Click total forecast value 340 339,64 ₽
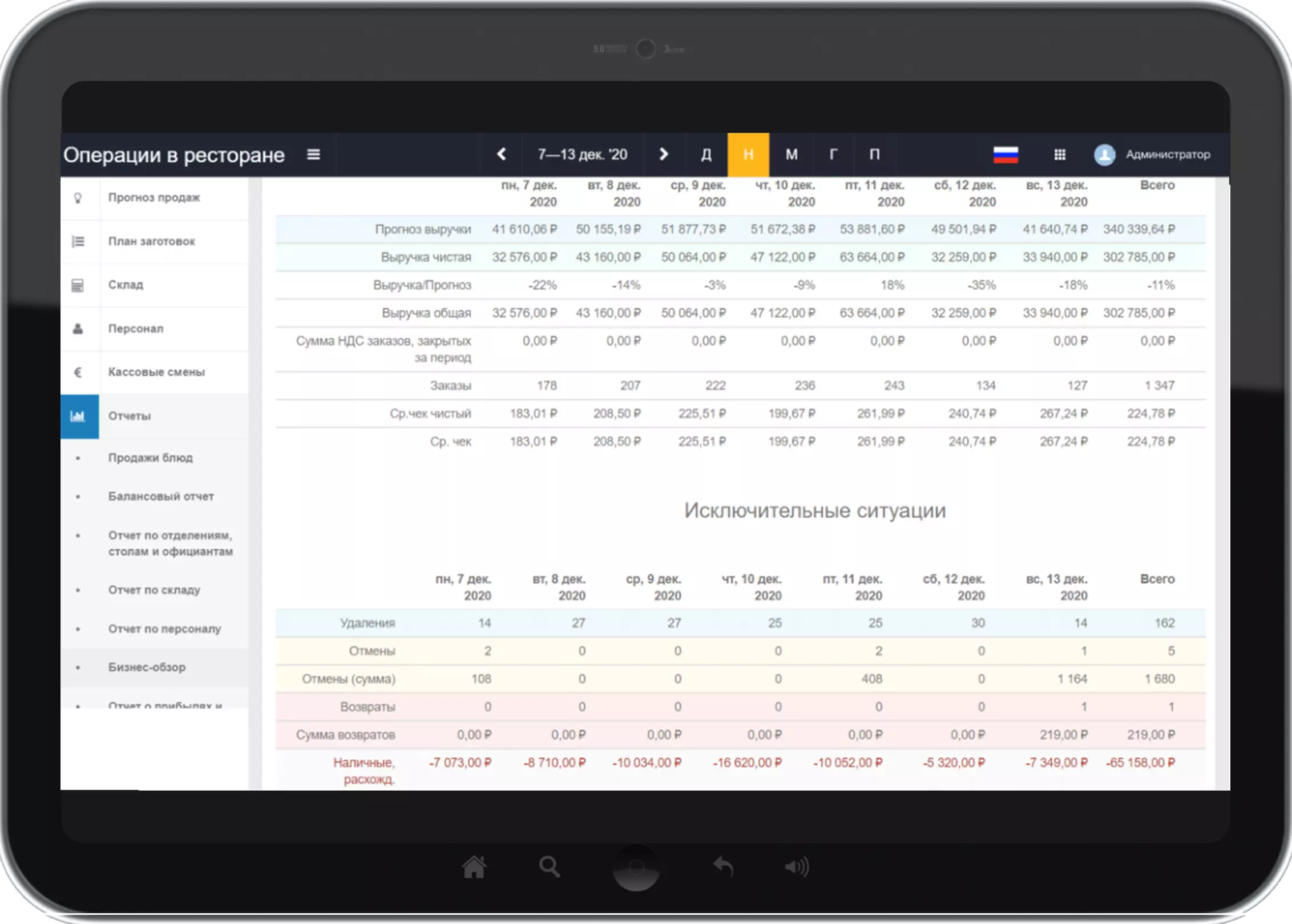 [x=1139, y=229]
